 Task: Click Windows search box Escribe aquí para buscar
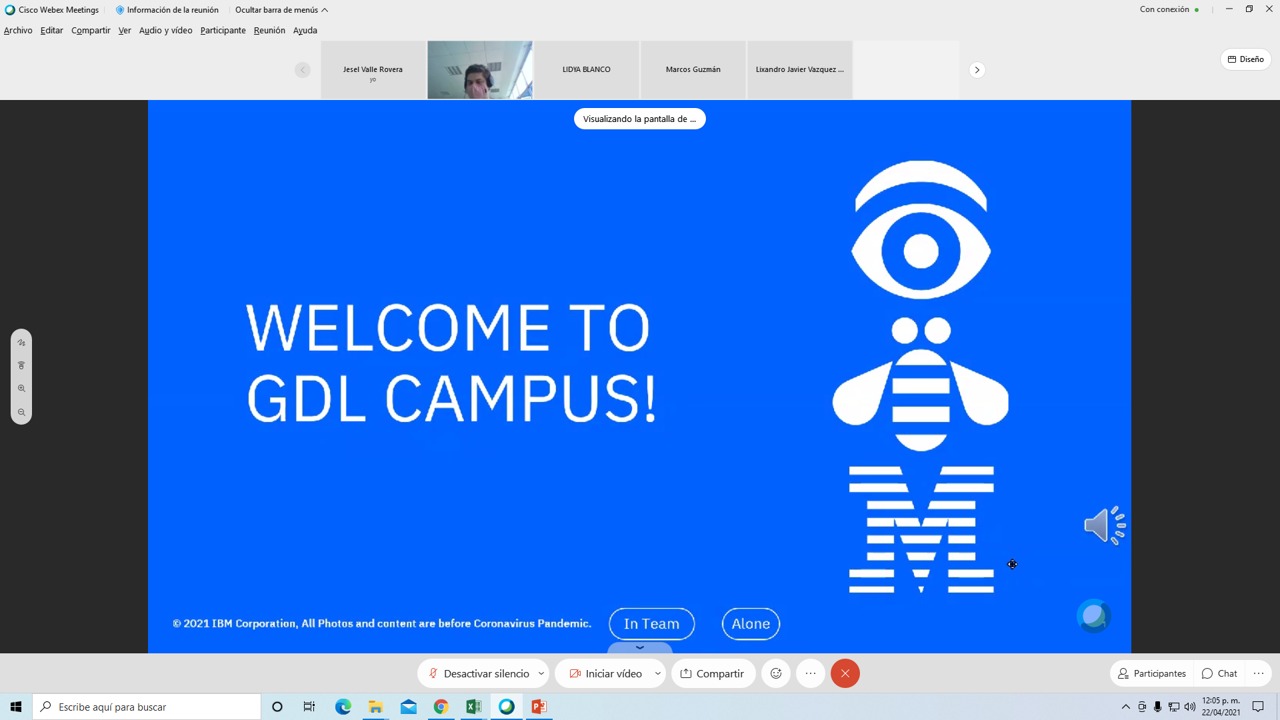[x=146, y=707]
